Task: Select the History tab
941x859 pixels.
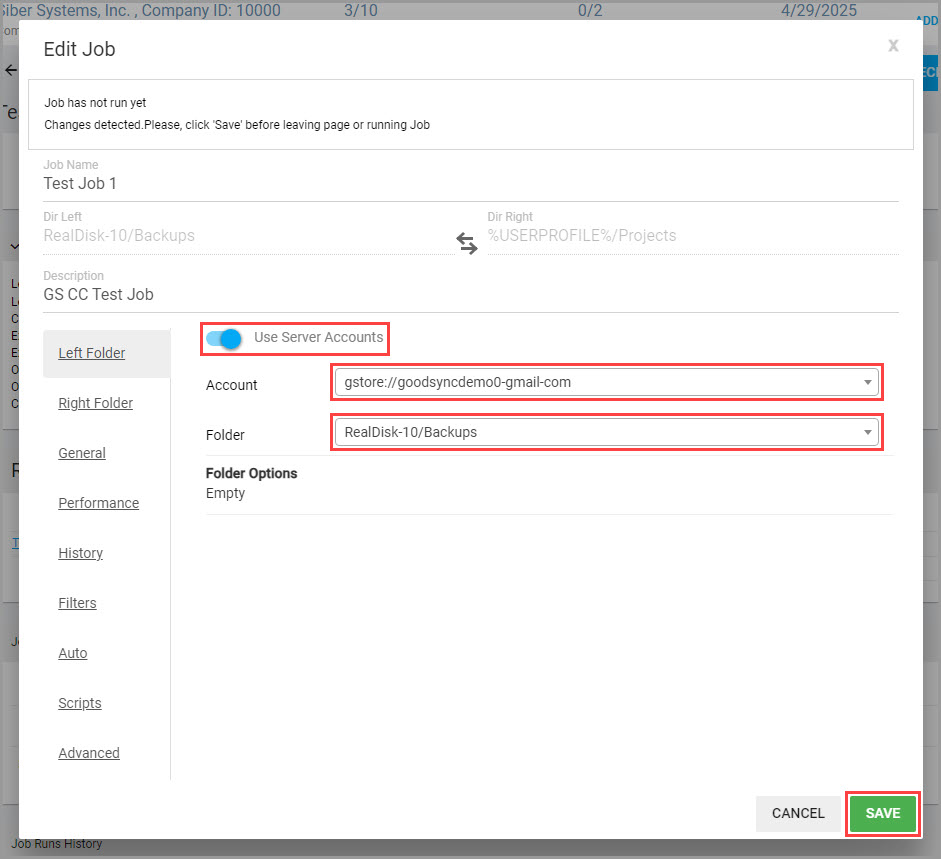Action: click(x=81, y=553)
